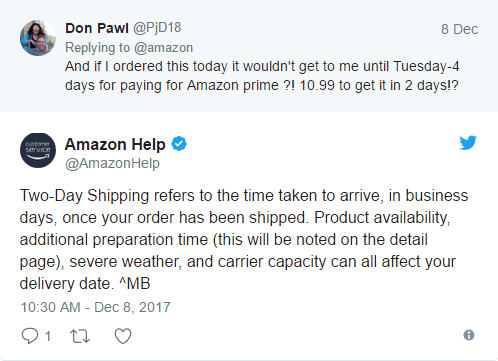
Task: Open the Don Pawl name link
Action: (x=97, y=28)
